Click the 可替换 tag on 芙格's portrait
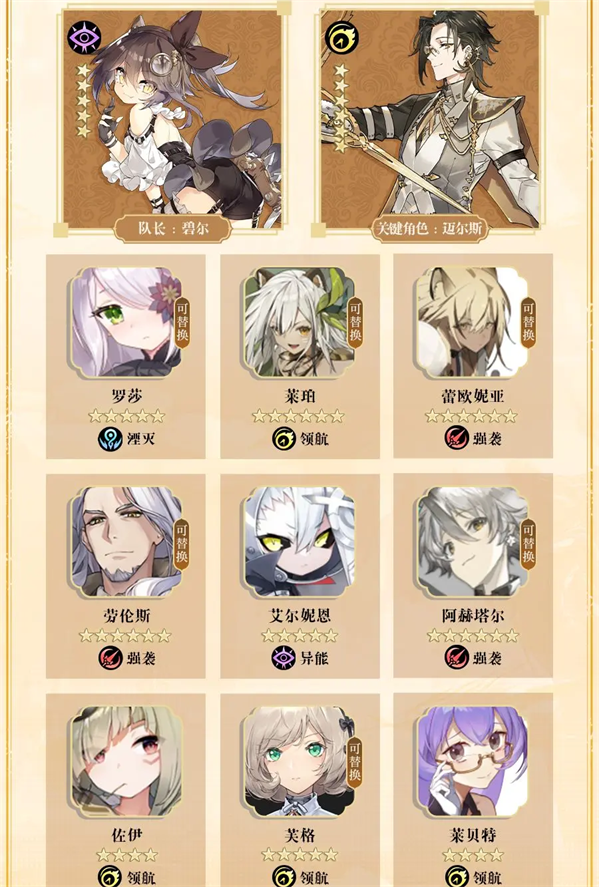Screen dimensions: 599x887 point(355,761)
